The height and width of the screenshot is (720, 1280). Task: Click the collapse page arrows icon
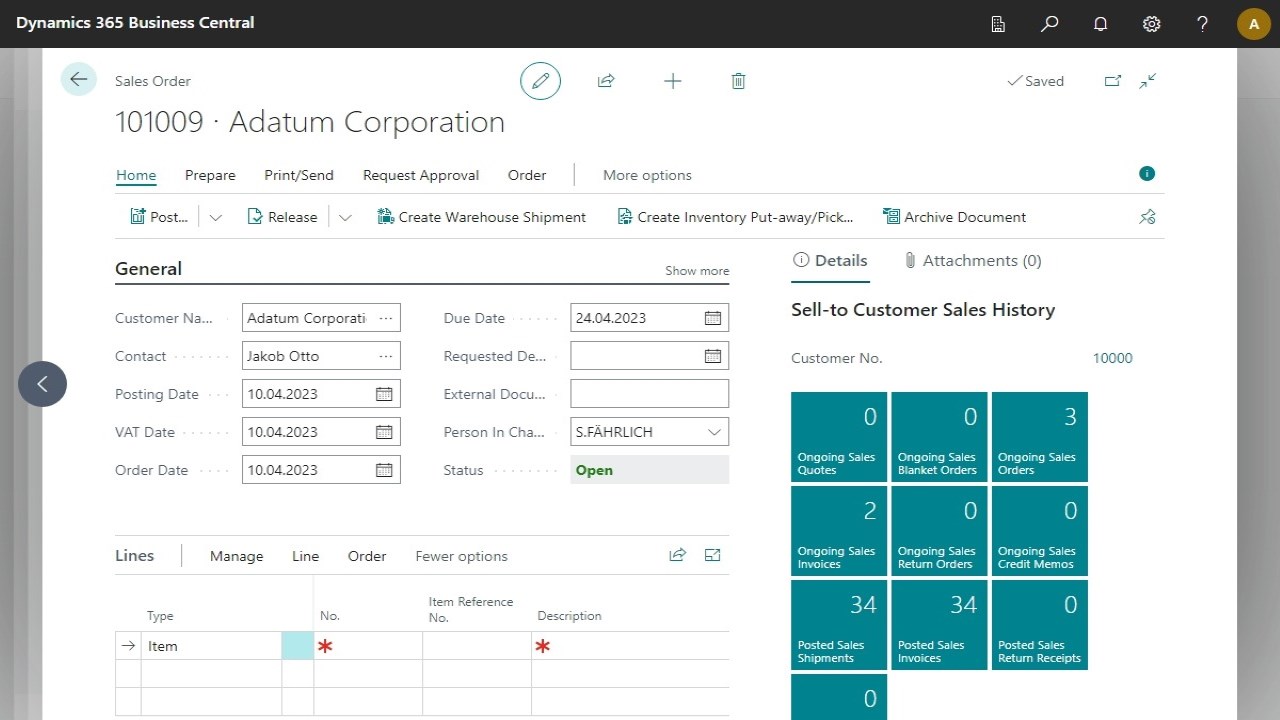tap(1148, 81)
